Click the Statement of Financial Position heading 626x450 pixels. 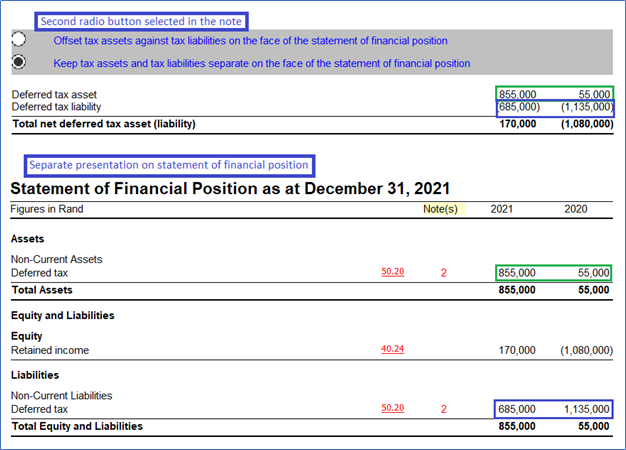click(x=230, y=188)
